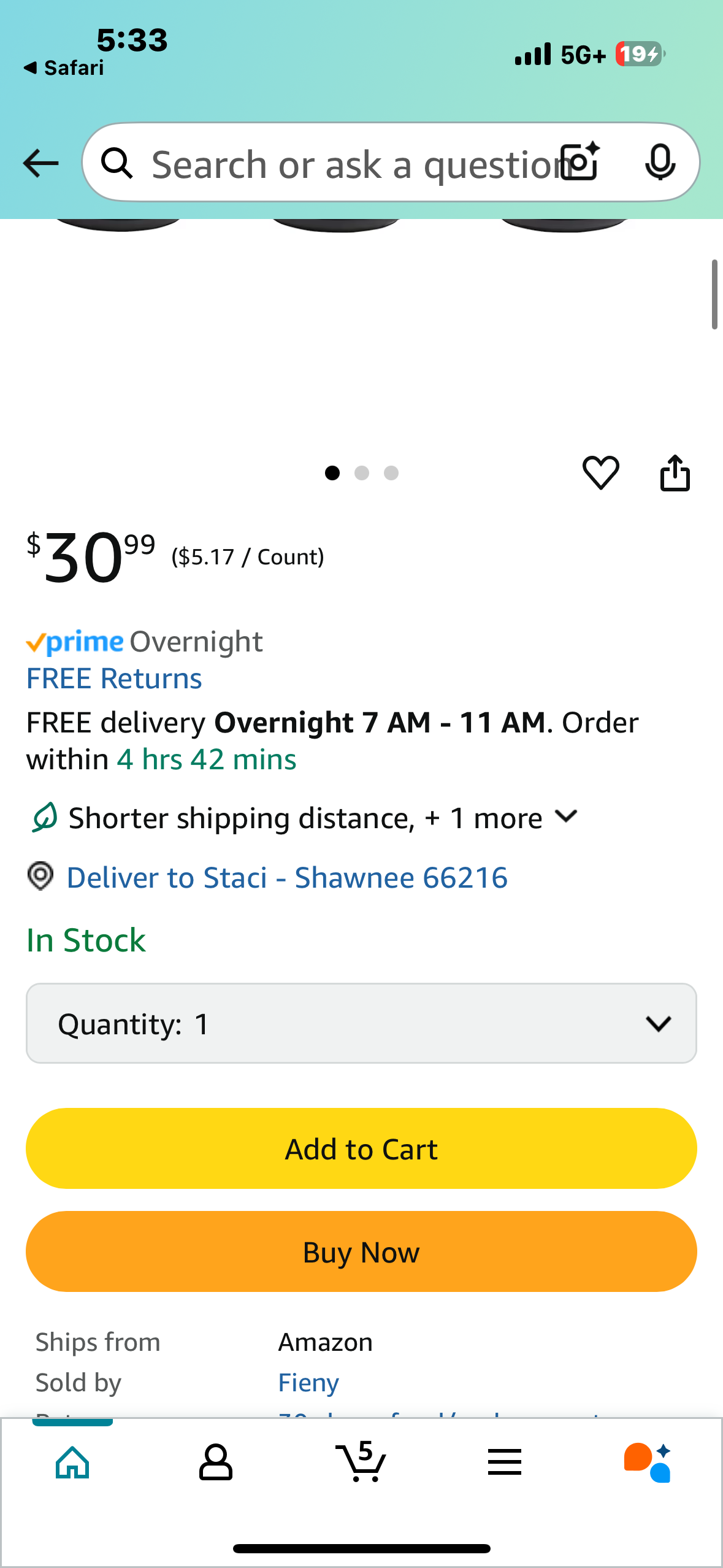Tap the back arrow icon

click(40, 163)
